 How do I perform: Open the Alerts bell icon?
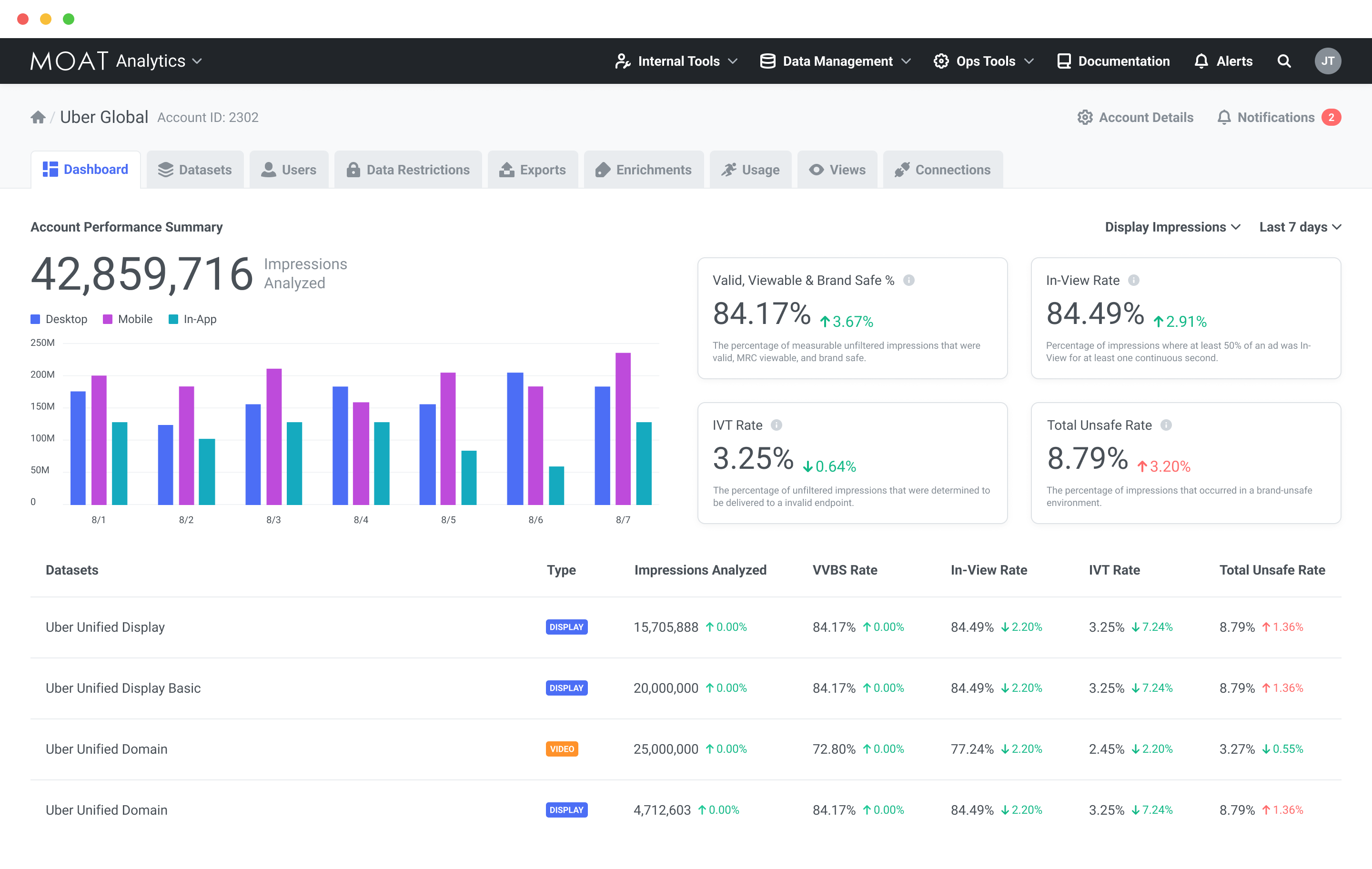point(1201,61)
